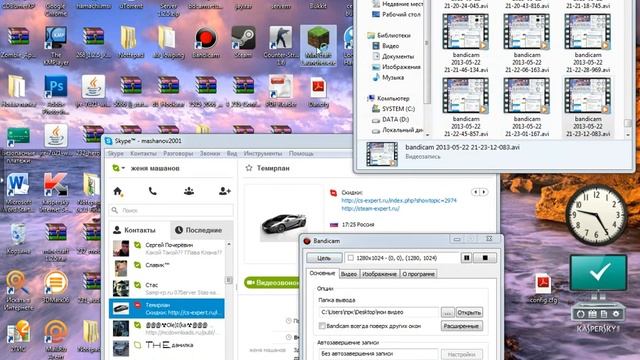The width and height of the screenshot is (640, 360).
Task: Select contact Сергей Почеревин in Skype list
Action: point(167,249)
